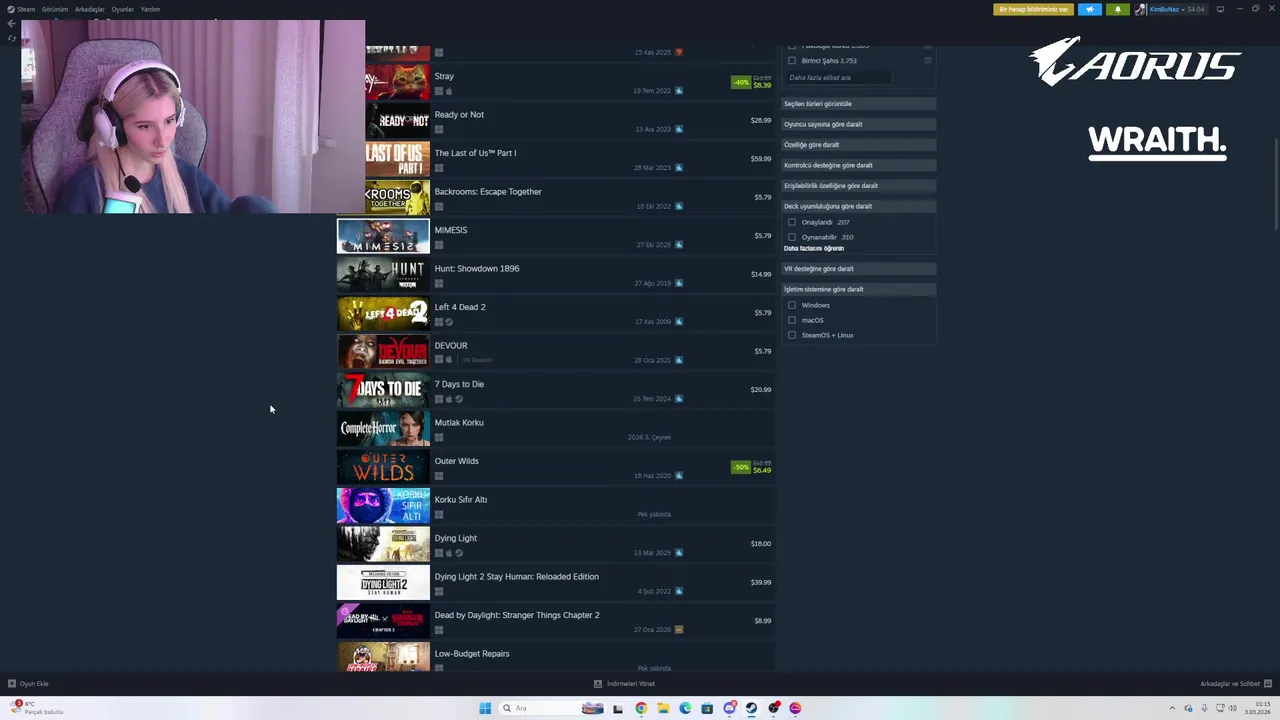This screenshot has width=1280, height=720.
Task: Click the Outer Wilds title
Action: [x=456, y=461]
